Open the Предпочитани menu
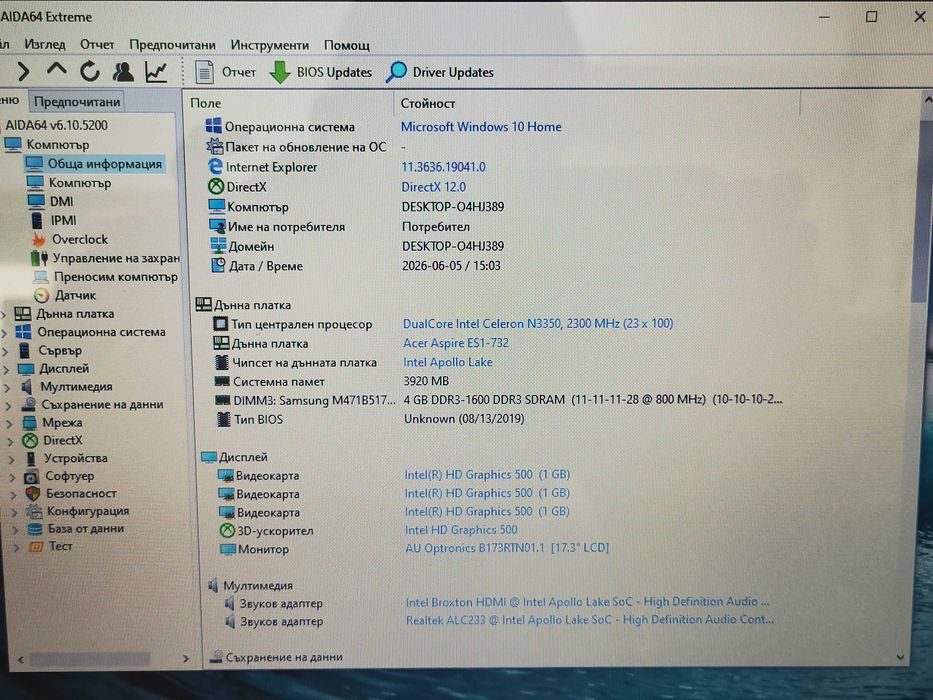933x700 pixels. pyautogui.click(x=173, y=45)
